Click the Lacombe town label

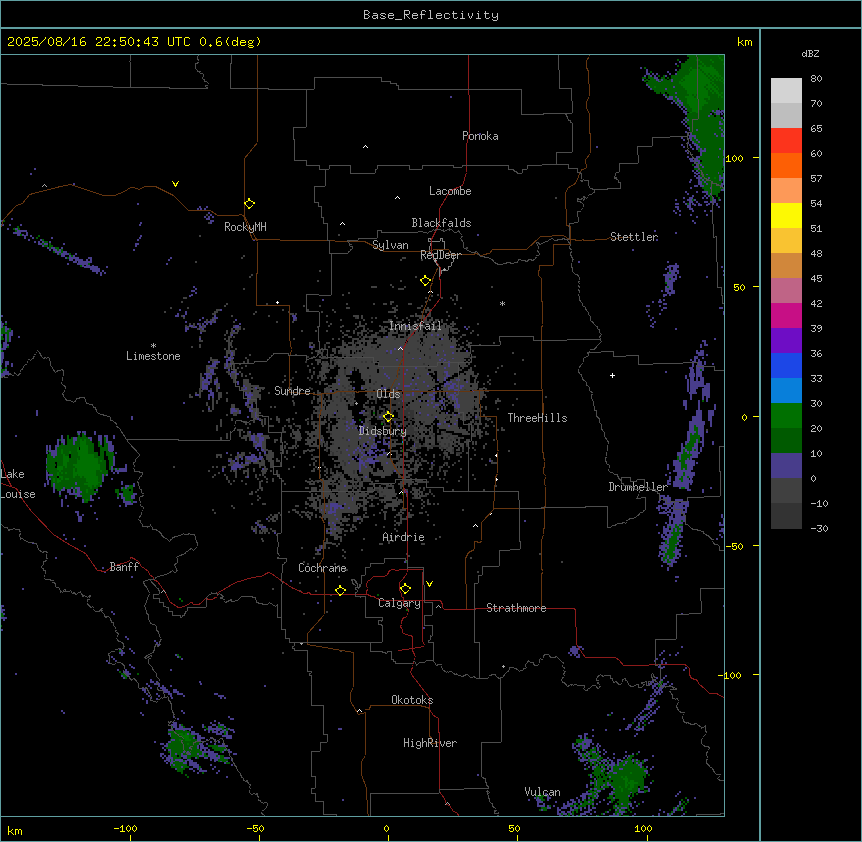point(450,191)
